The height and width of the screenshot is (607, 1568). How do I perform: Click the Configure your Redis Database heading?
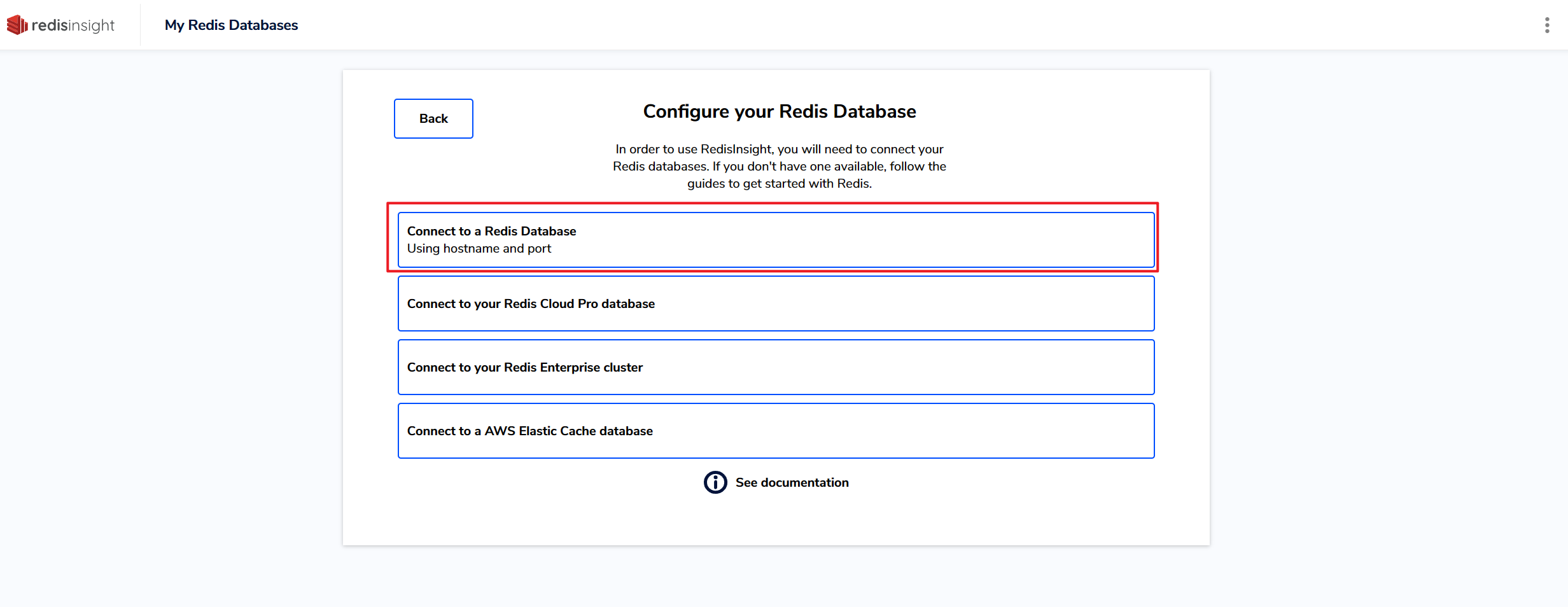780,111
